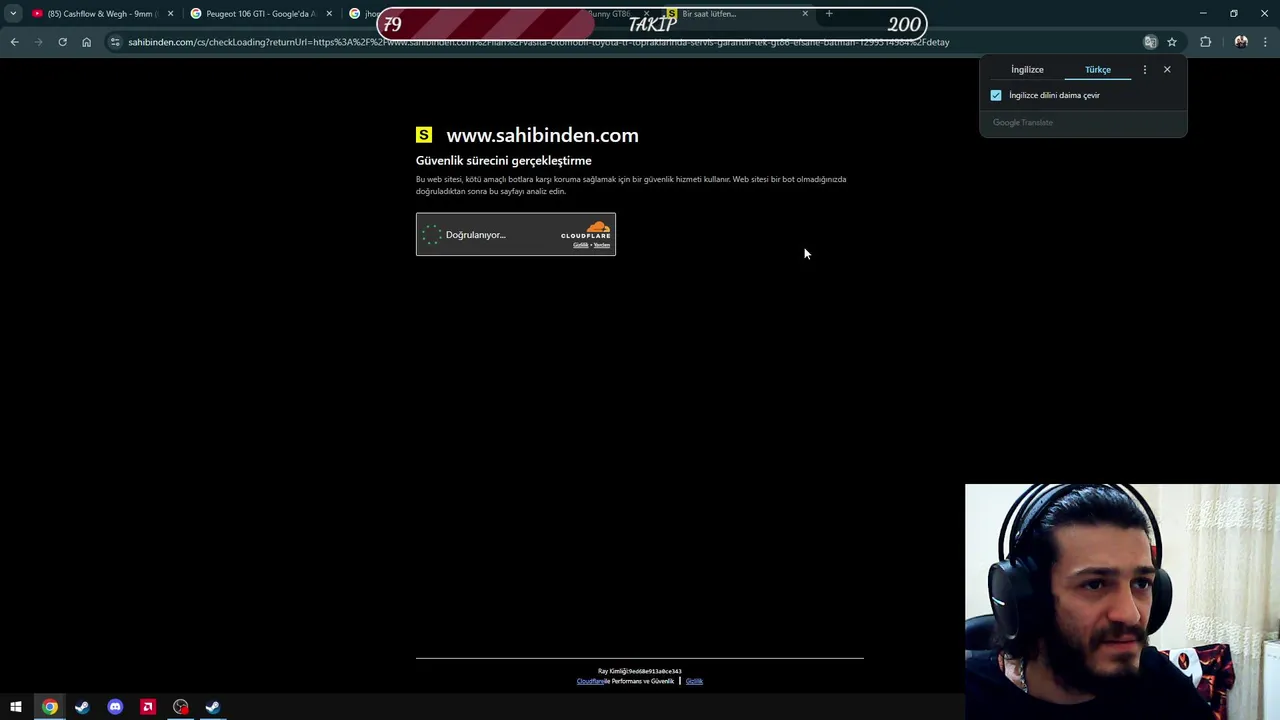1280x720 pixels.
Task: Open Chrome from the taskbar
Action: coord(49,707)
